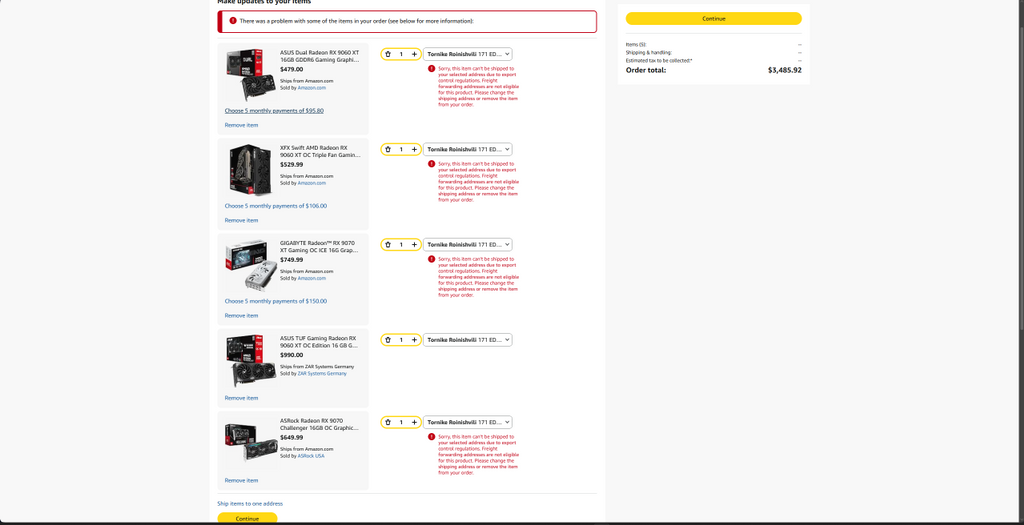Click shipping error icon under ASUS Dual Radeon
The image size is (1024, 525).
pos(432,69)
